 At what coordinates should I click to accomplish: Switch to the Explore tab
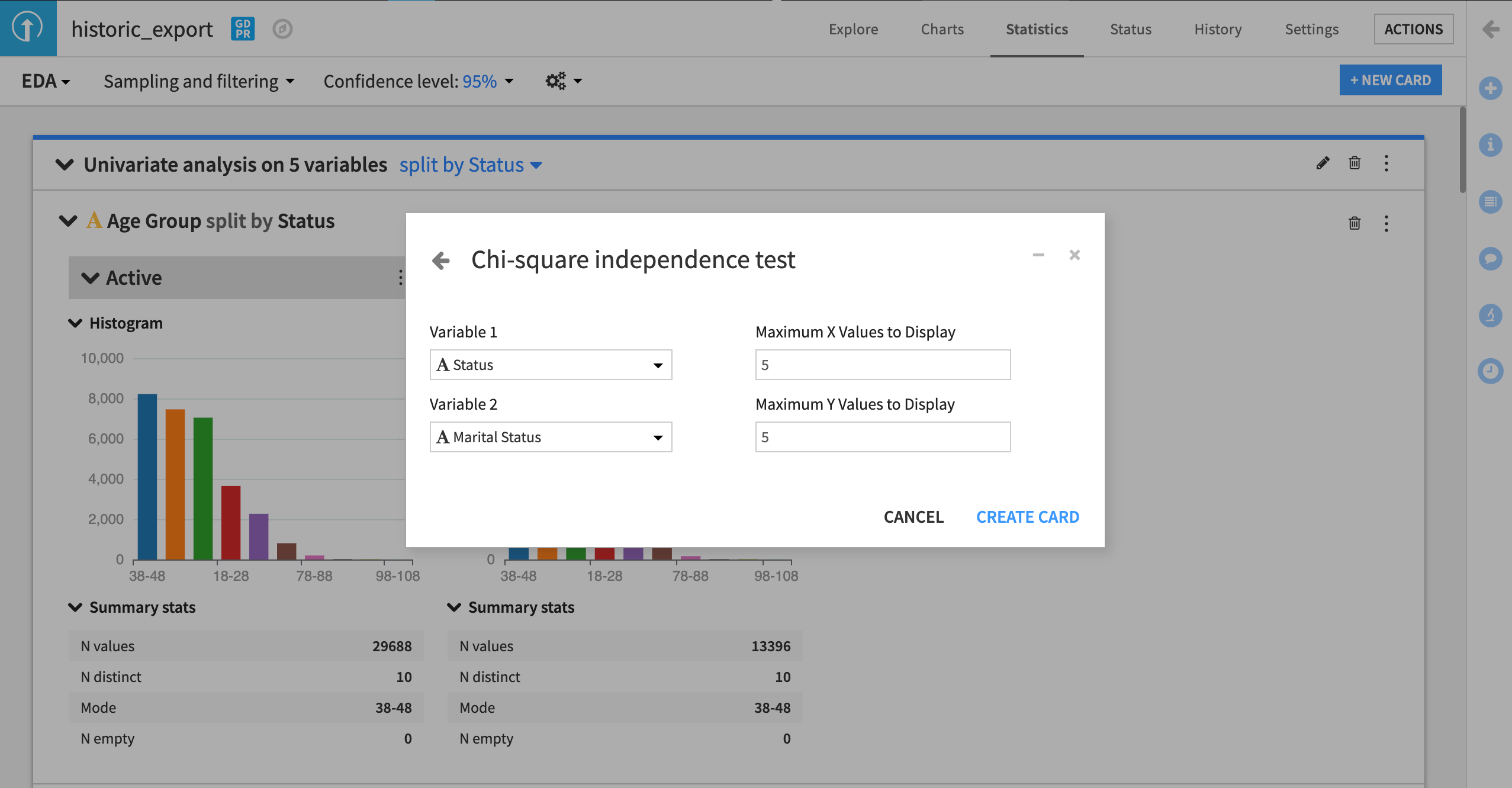coord(853,29)
